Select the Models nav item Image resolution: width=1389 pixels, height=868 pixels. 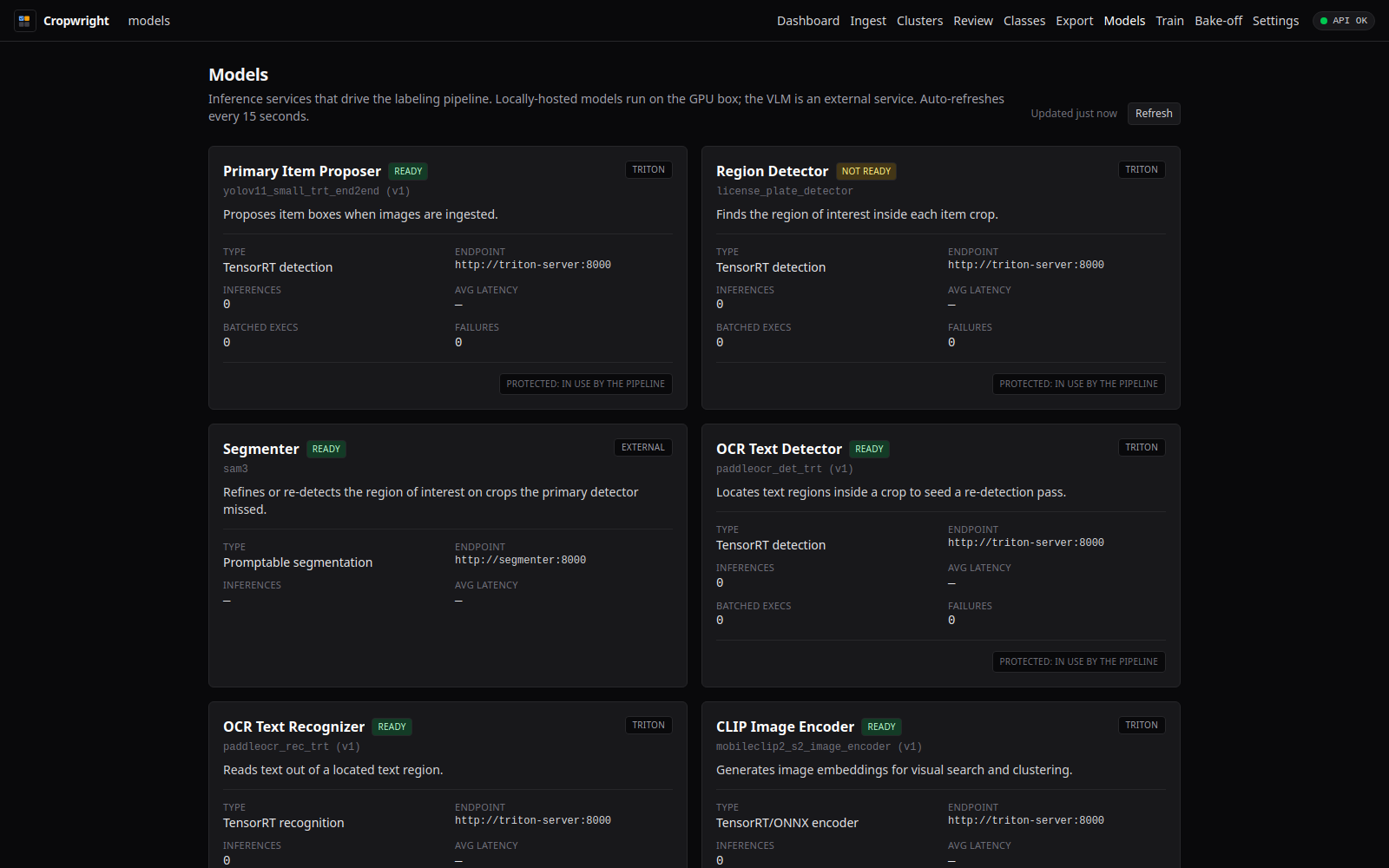coord(1124,21)
